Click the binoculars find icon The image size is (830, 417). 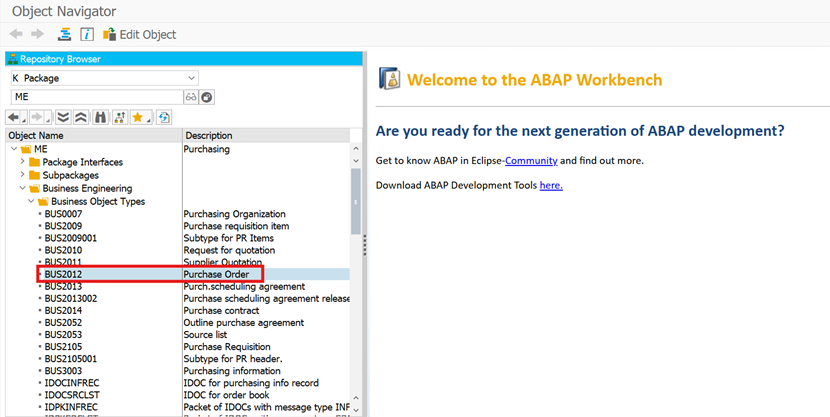click(100, 117)
